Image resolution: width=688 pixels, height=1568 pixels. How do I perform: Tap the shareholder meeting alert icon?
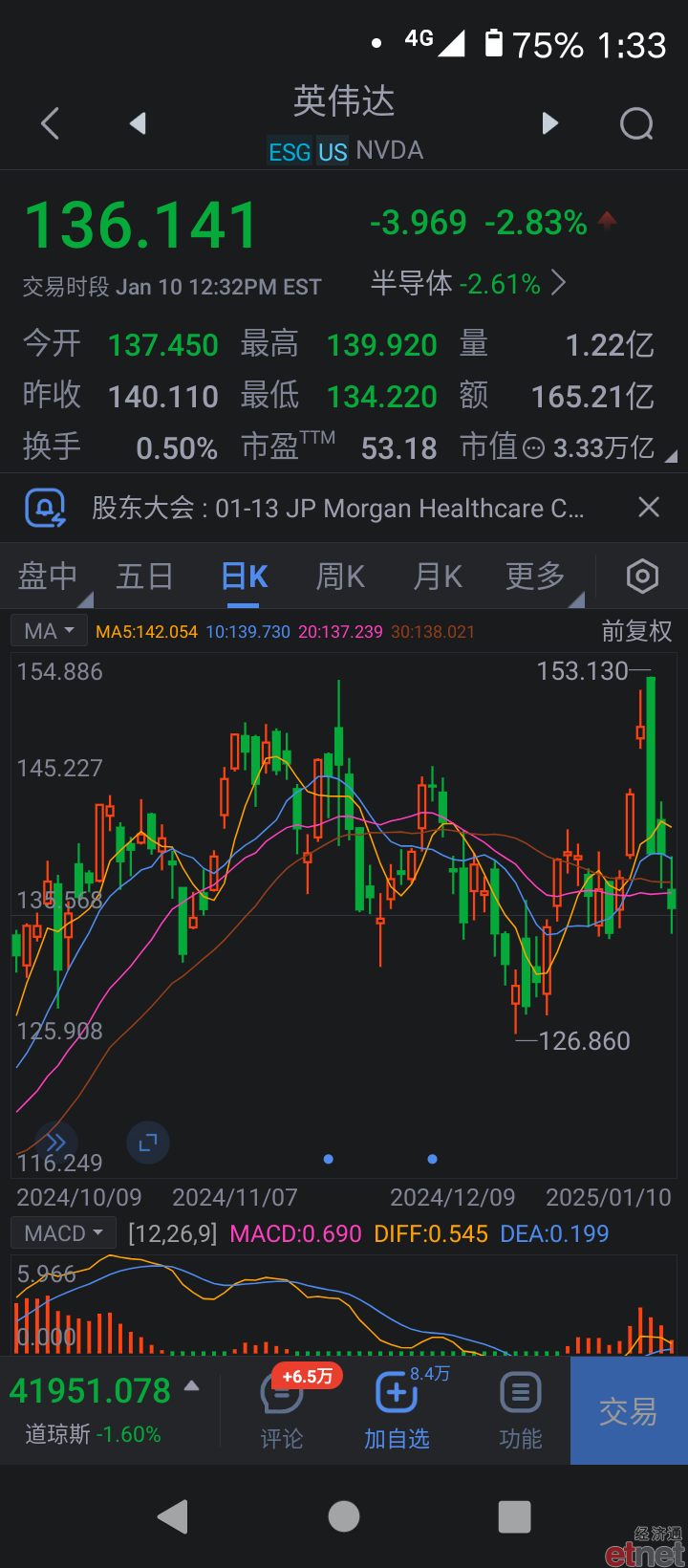pyautogui.click(x=45, y=508)
